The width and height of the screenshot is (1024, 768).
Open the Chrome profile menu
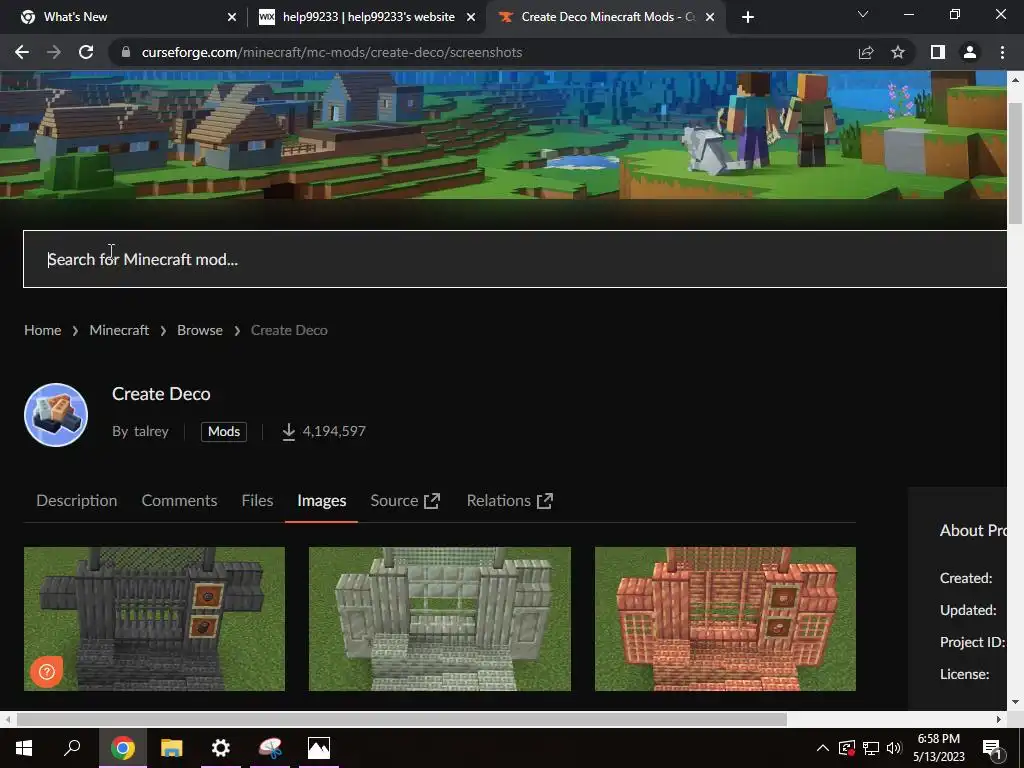click(970, 52)
